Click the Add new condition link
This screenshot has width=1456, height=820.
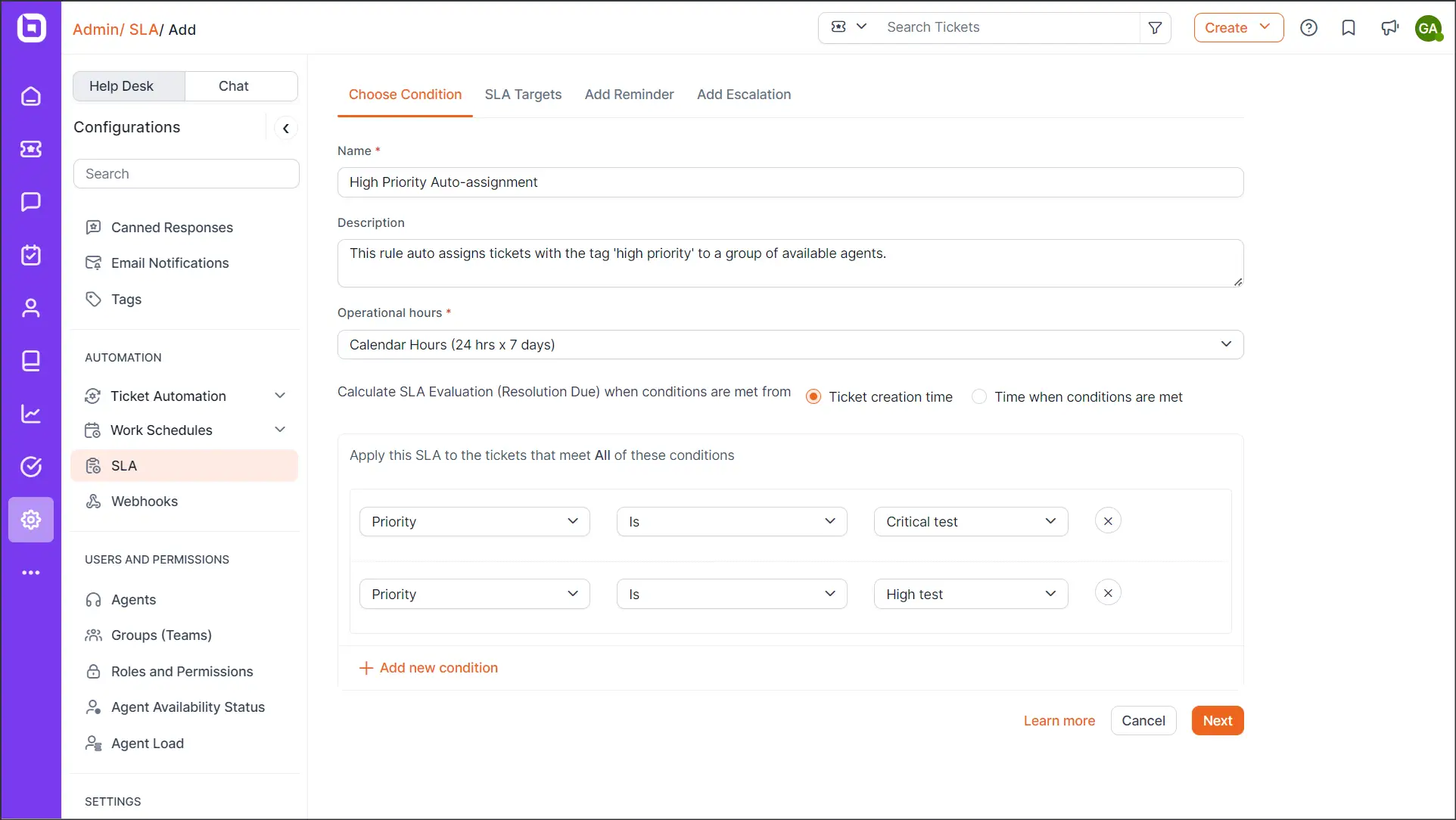coord(428,667)
